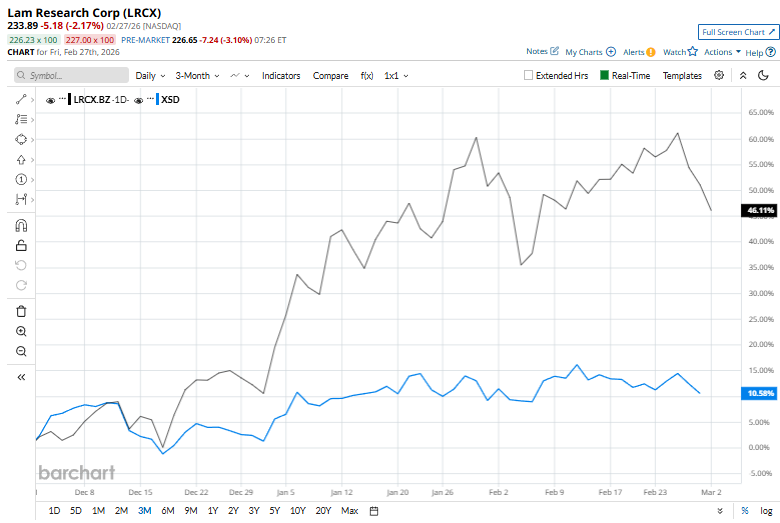Open chart settings gear icon
Viewport: 780px width, 523px height.
[x=719, y=75]
